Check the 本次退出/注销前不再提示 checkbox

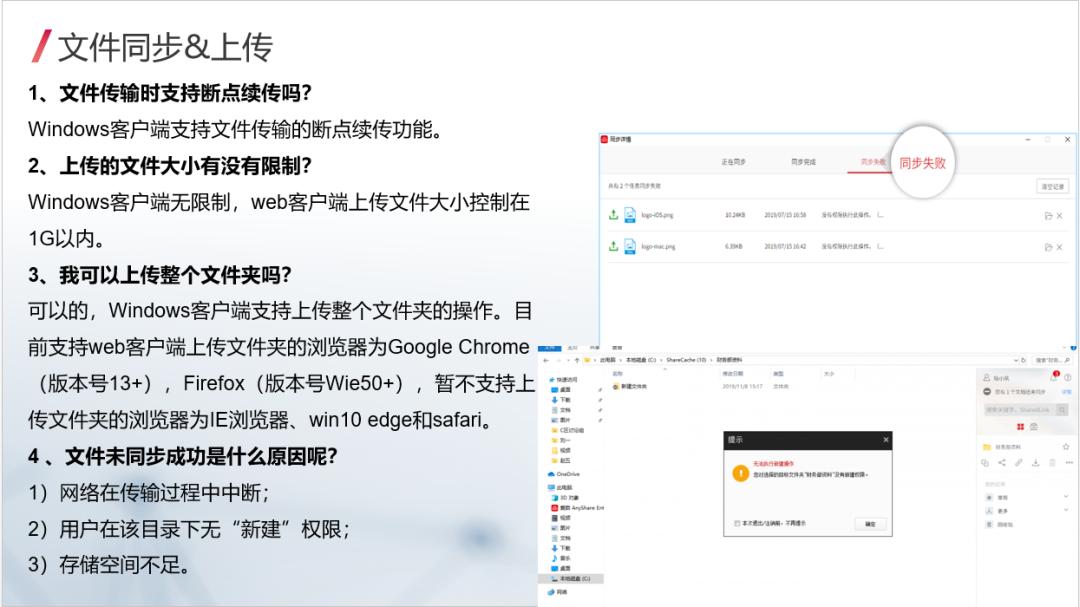click(737, 524)
